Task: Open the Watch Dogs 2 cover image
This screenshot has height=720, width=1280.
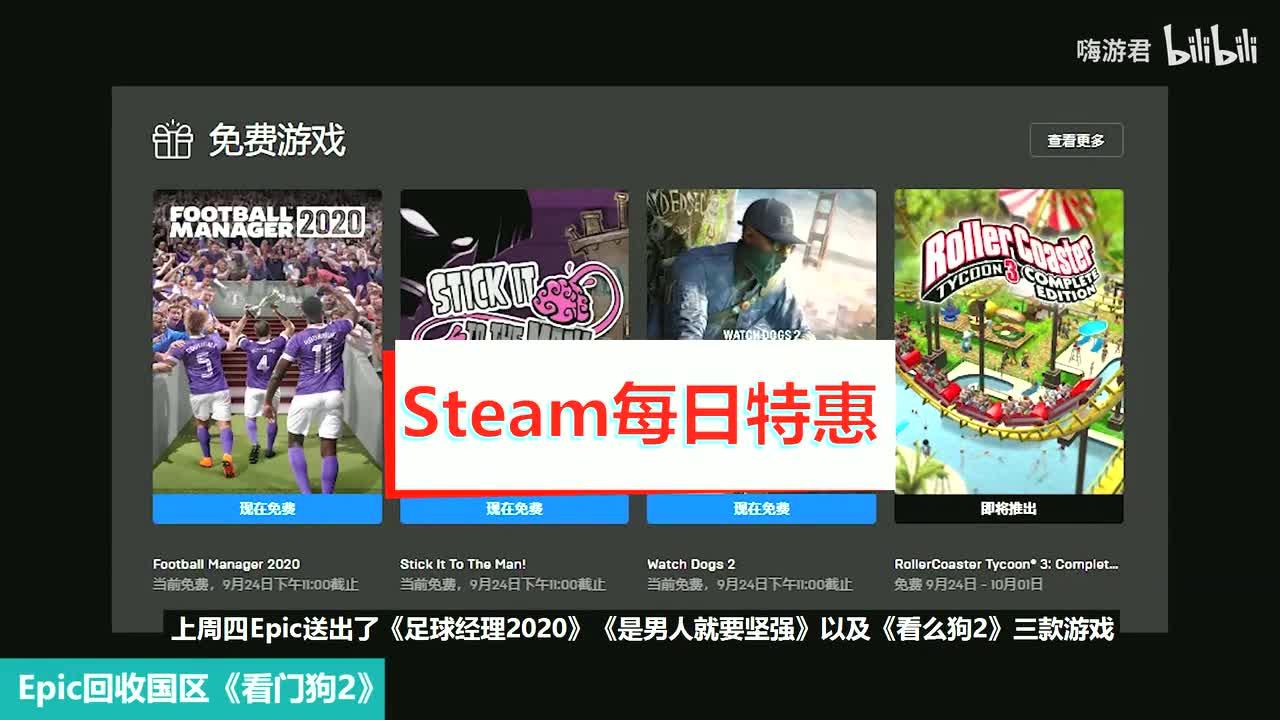Action: coord(761,265)
